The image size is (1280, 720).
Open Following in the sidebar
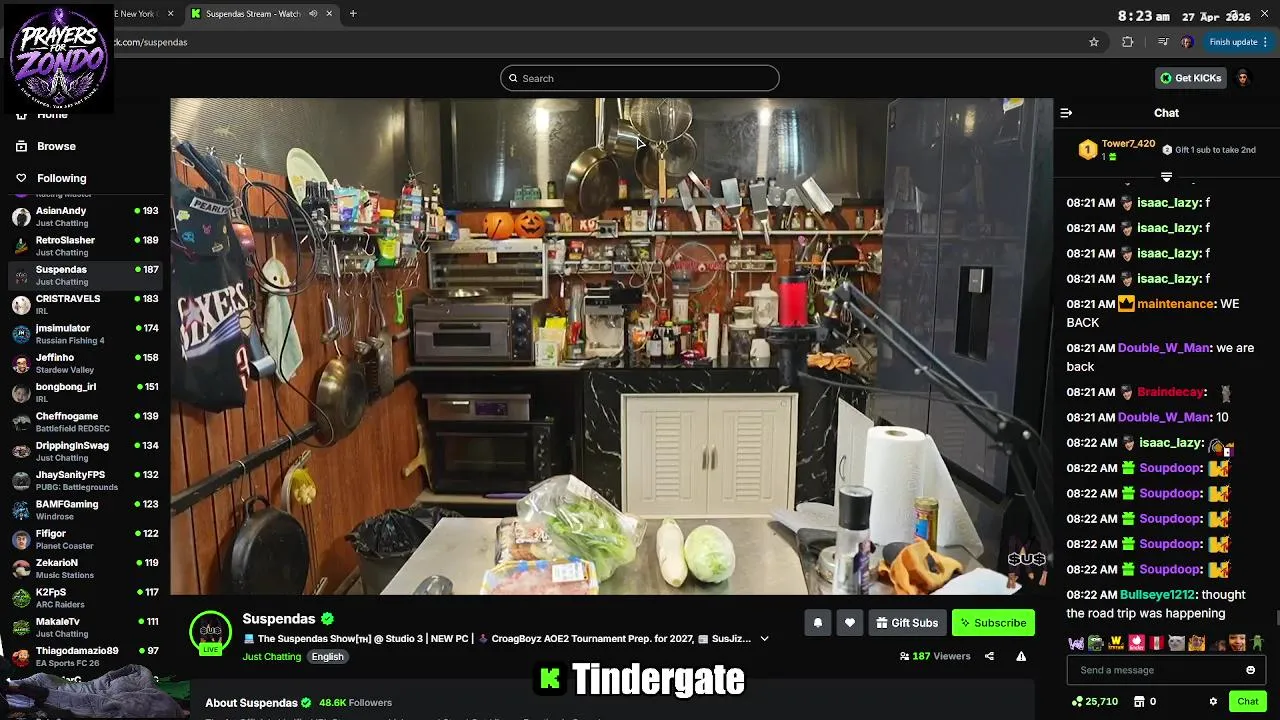[61, 178]
